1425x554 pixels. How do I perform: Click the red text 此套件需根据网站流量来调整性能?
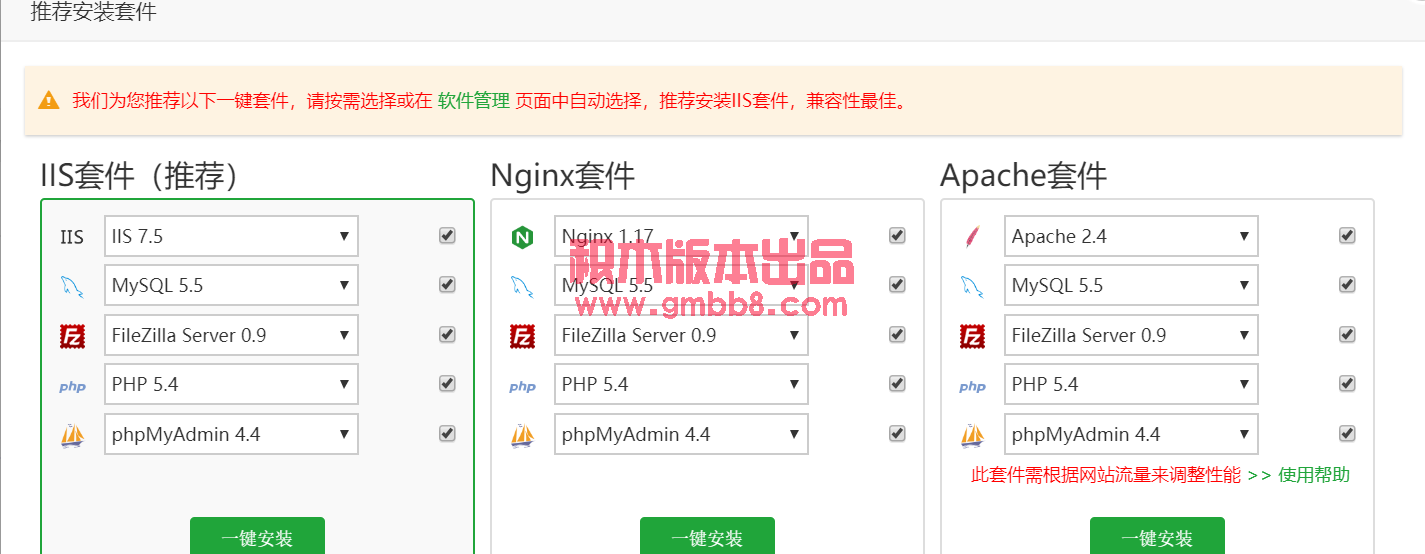coord(1106,475)
